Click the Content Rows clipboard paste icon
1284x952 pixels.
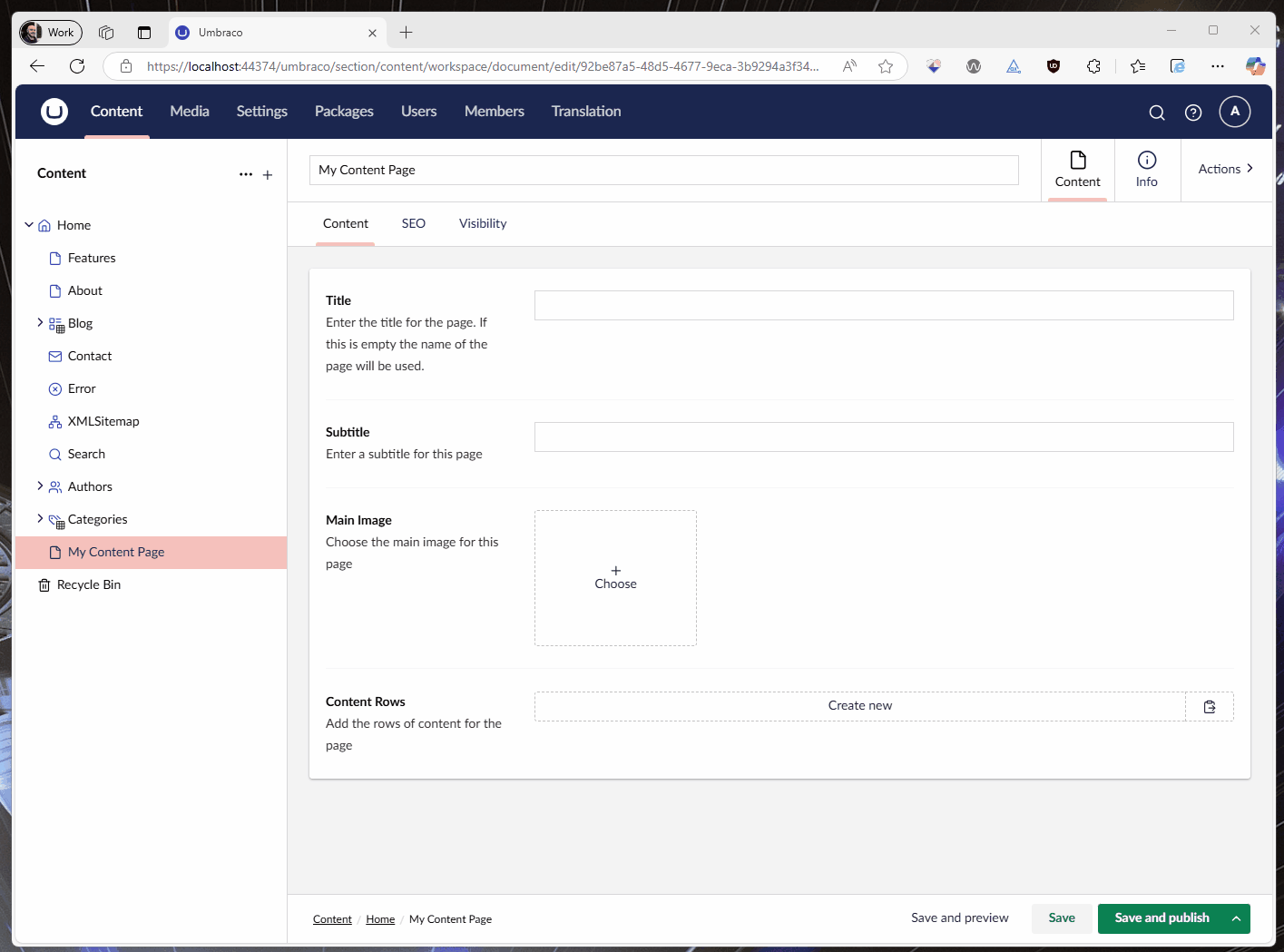1210,707
